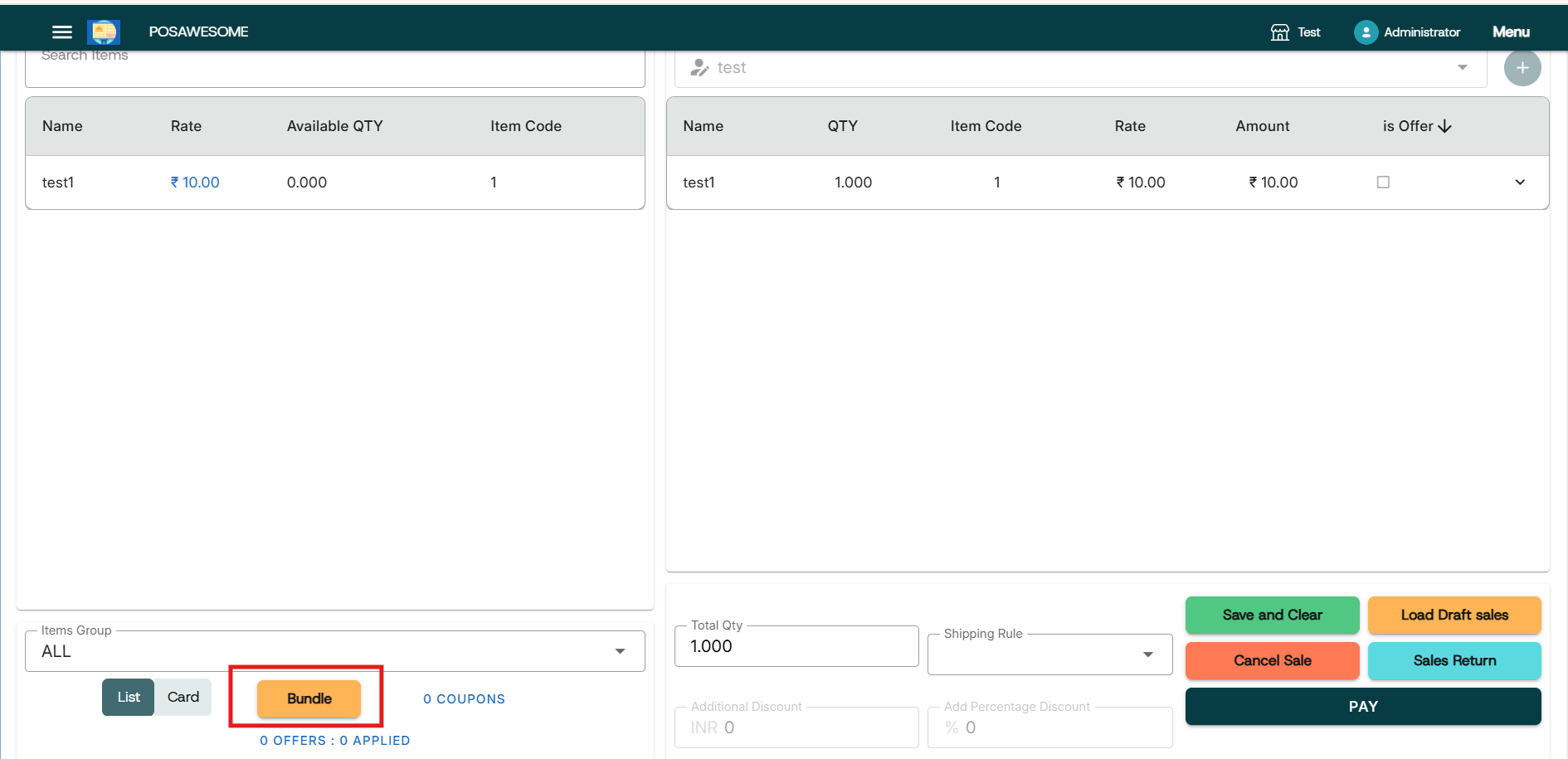Click the Total Qty field
Image resolution: width=1568 pixels, height=759 pixels.
(796, 646)
